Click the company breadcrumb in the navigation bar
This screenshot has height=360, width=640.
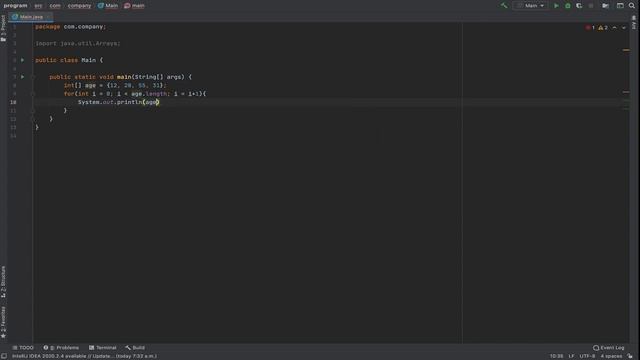[80, 6]
